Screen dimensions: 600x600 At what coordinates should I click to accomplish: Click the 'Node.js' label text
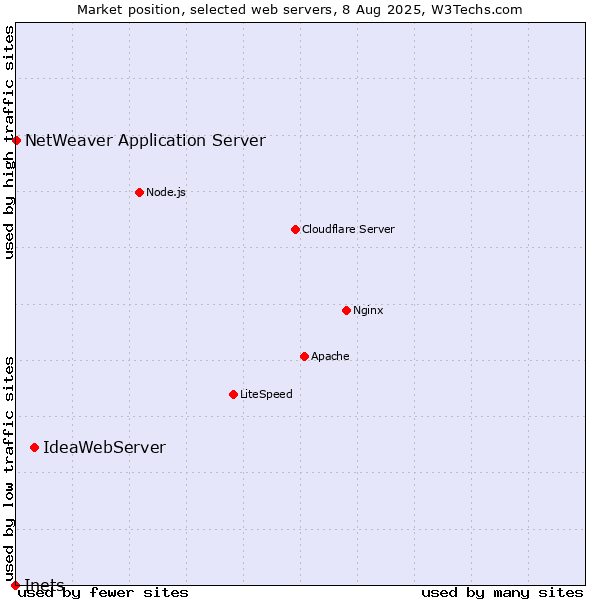coord(166,192)
